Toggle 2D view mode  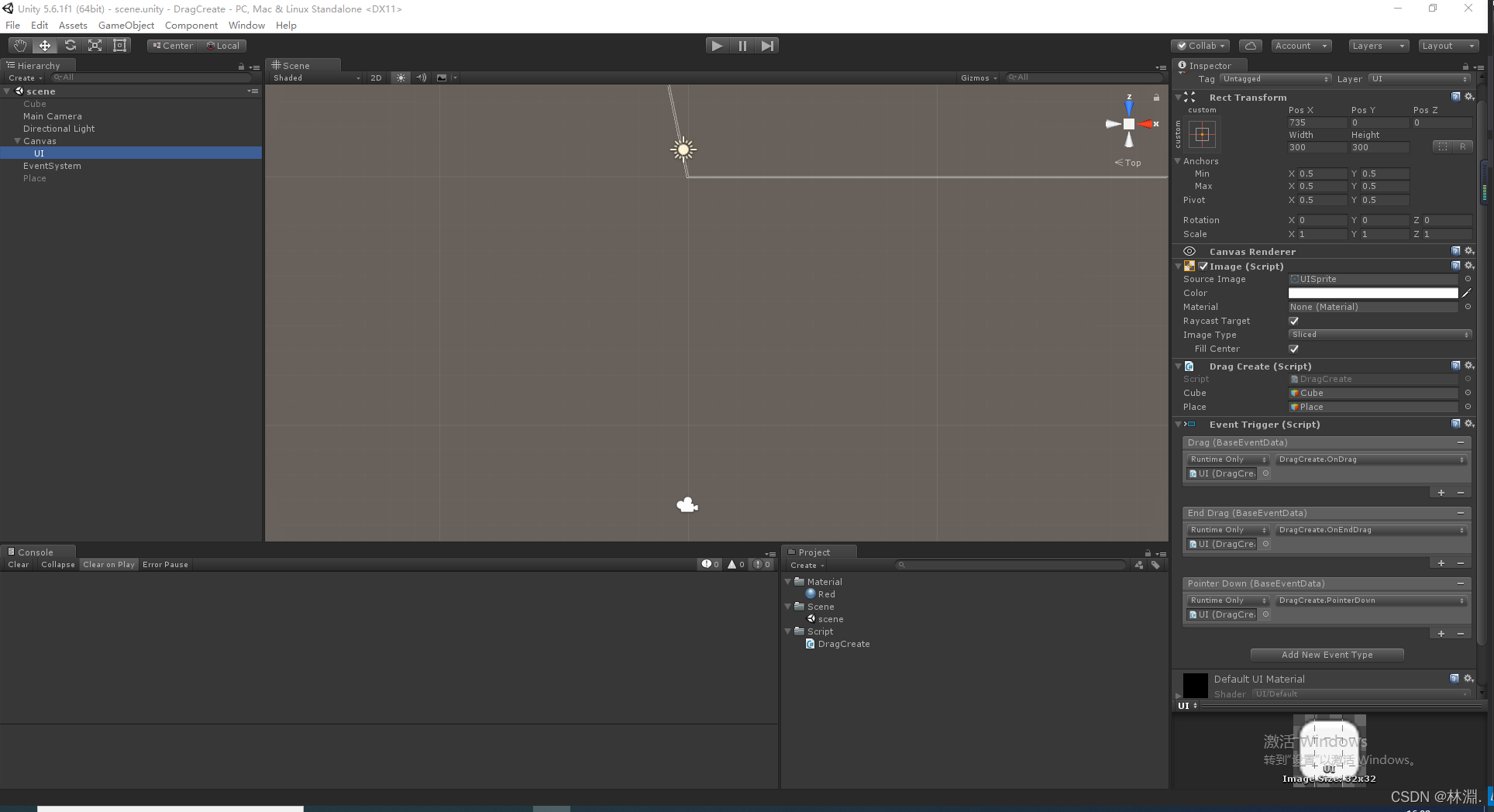point(376,77)
